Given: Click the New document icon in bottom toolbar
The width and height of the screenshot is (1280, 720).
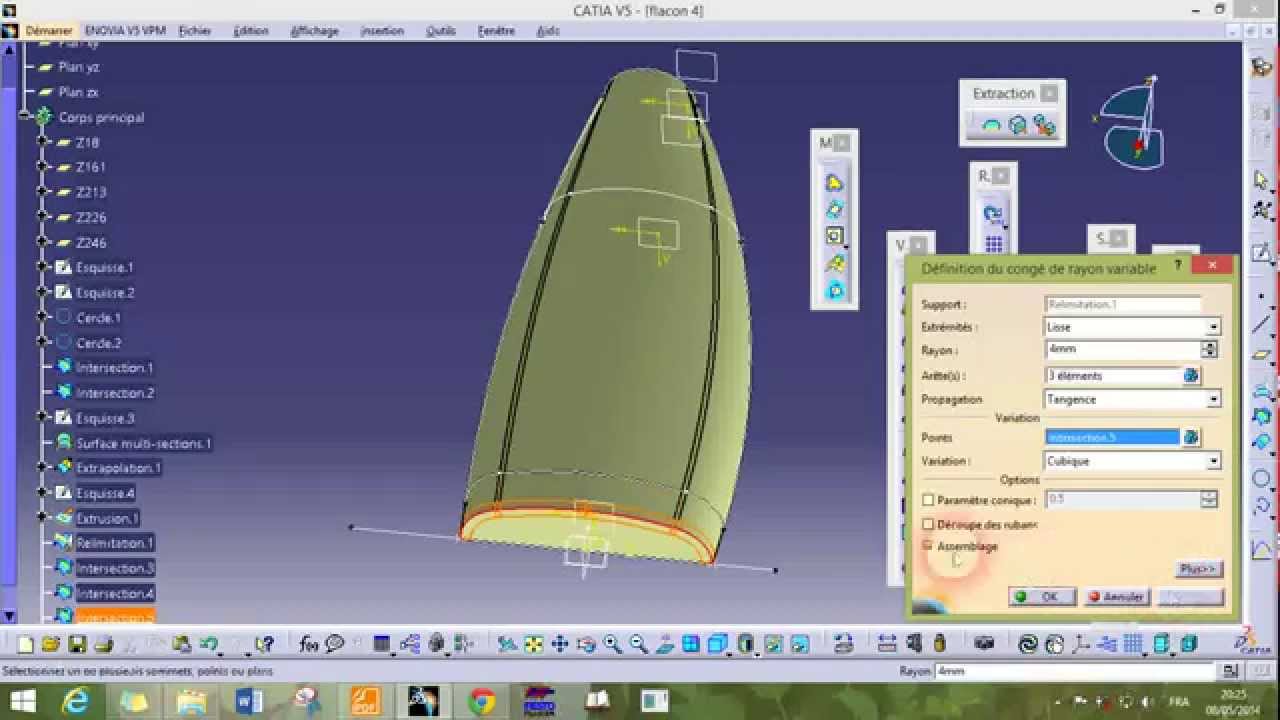Looking at the screenshot, I should [26, 645].
